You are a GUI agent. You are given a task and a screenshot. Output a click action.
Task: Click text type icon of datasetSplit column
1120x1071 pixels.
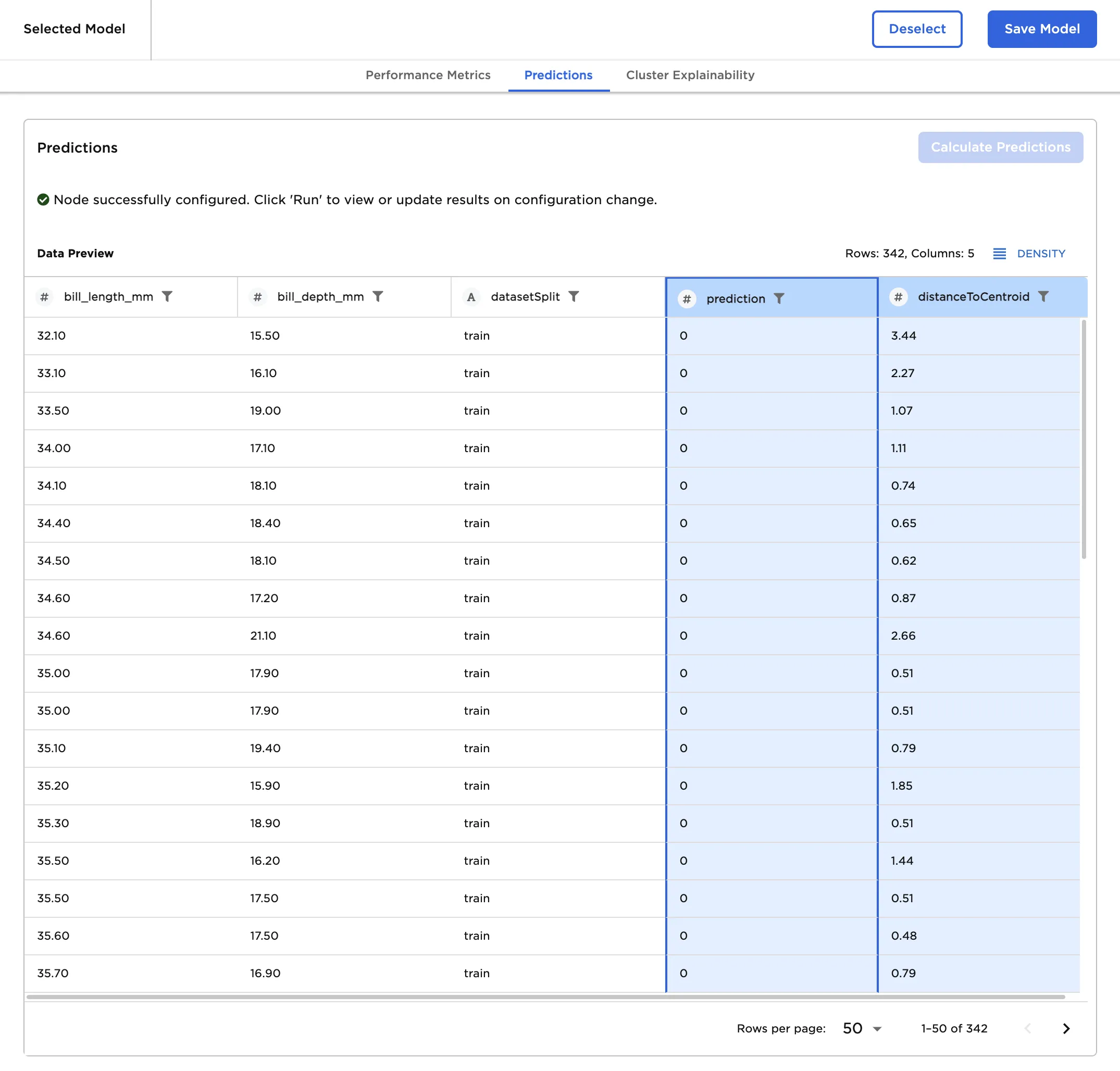[x=471, y=297]
